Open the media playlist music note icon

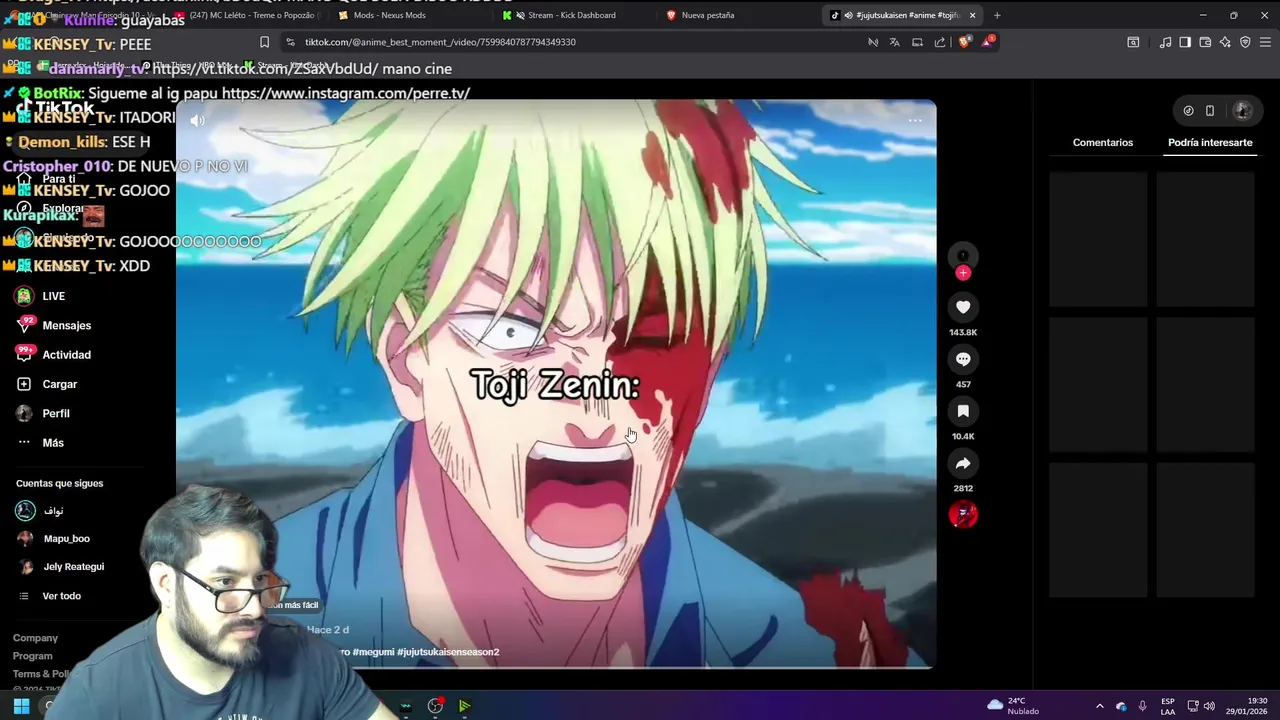pyautogui.click(x=1165, y=42)
